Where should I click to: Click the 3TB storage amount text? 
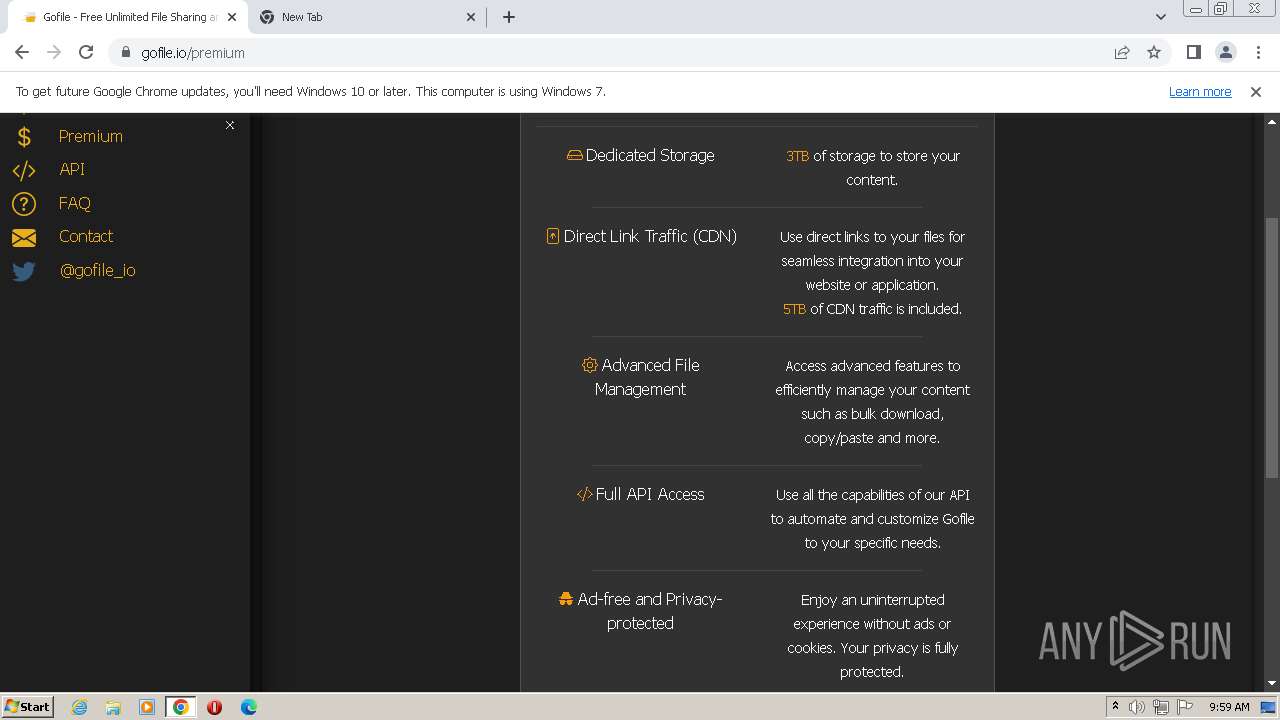coord(797,156)
